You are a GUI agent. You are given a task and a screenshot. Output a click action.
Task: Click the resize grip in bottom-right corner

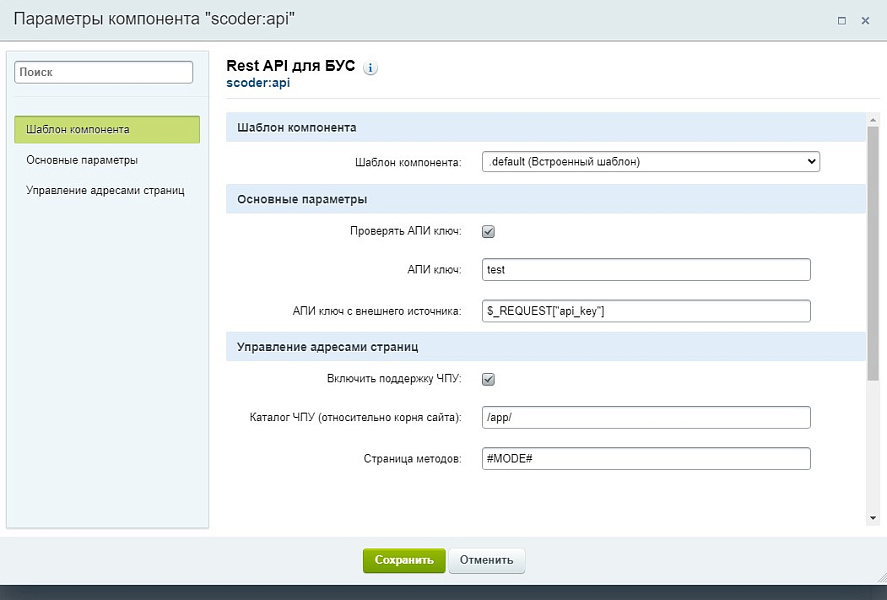(878, 578)
